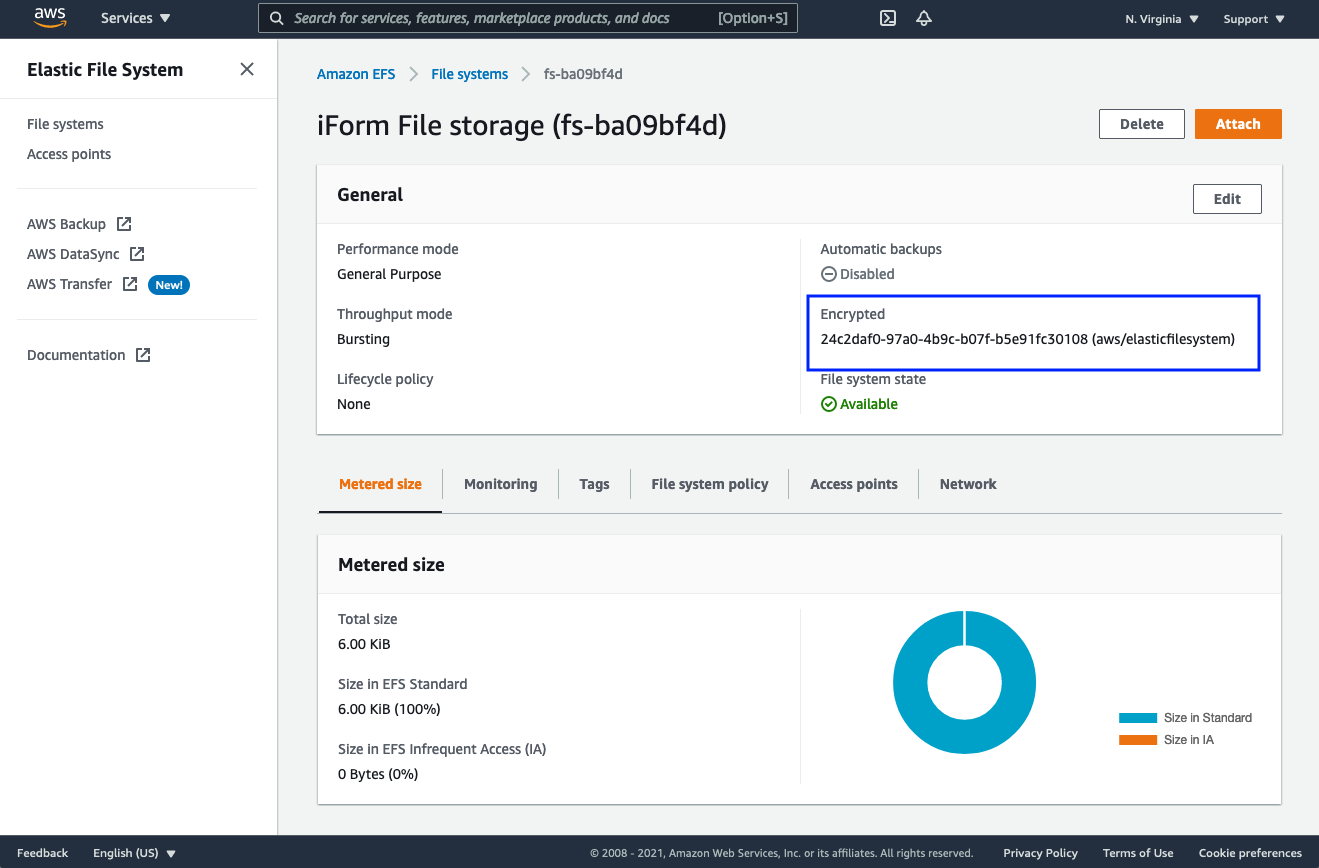Click the iForm File storage page title
Screen dimensions: 1319x868
pos(521,126)
